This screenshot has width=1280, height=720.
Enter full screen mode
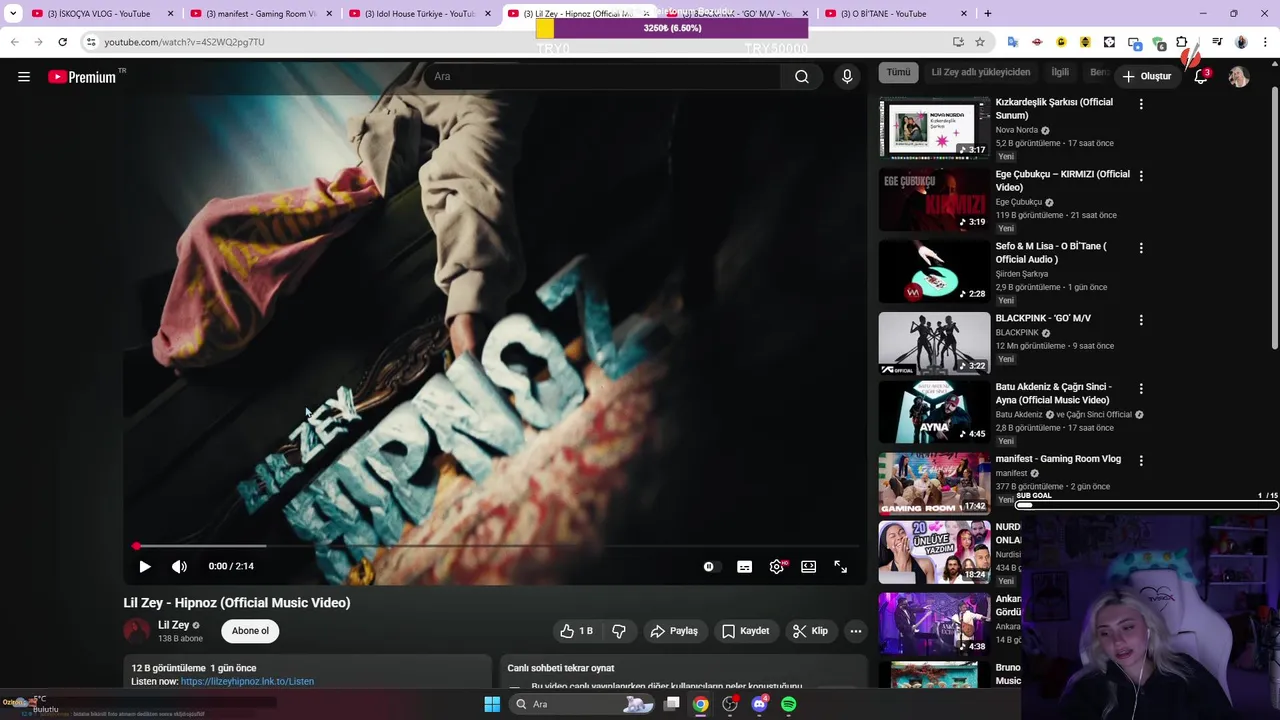click(841, 566)
